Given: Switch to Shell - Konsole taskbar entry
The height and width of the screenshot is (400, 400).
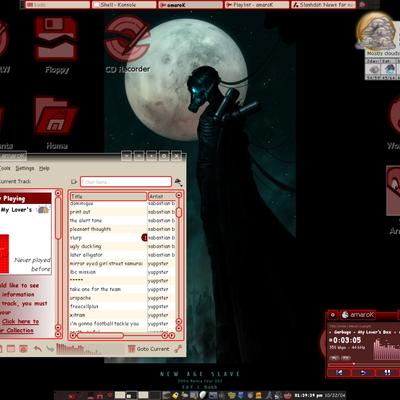Looking at the screenshot, I should click(x=124, y=5).
